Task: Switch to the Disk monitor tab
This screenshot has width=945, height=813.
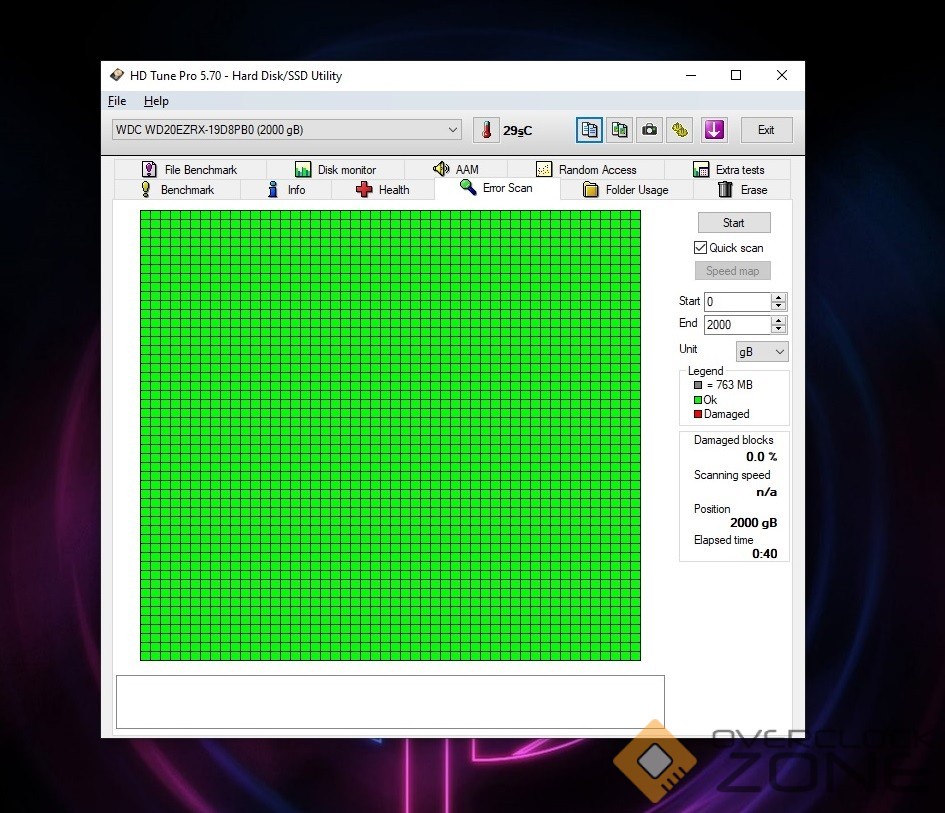Action: click(335, 170)
